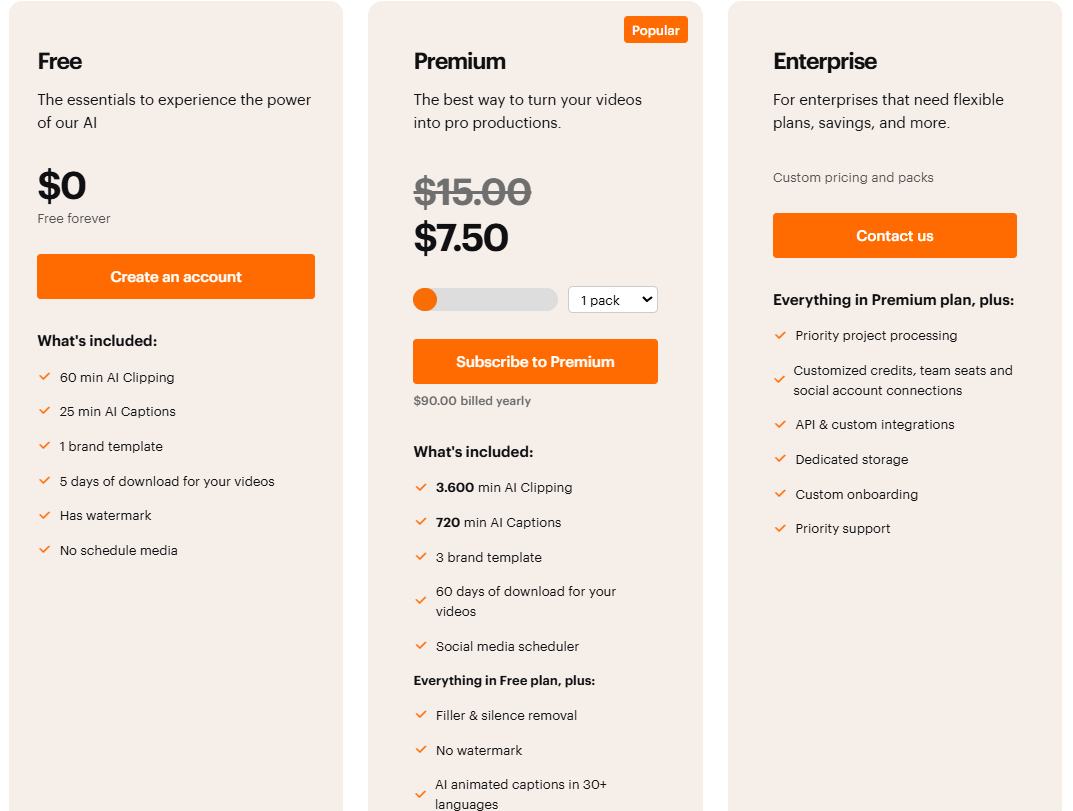
Task: Click the checkmark icon next to Has watermark
Action: pyautogui.click(x=44, y=515)
